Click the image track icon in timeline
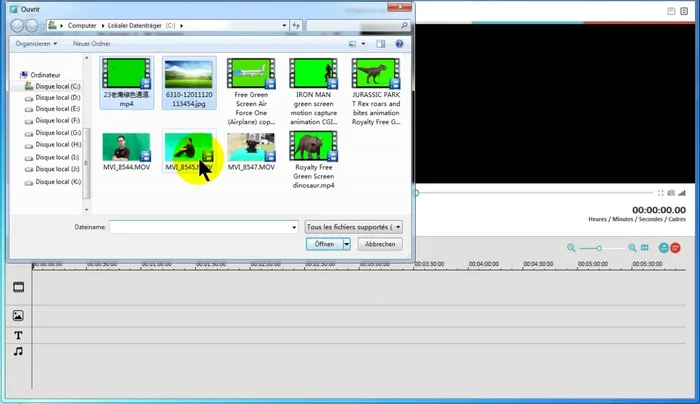This screenshot has width=700, height=404. 18,316
